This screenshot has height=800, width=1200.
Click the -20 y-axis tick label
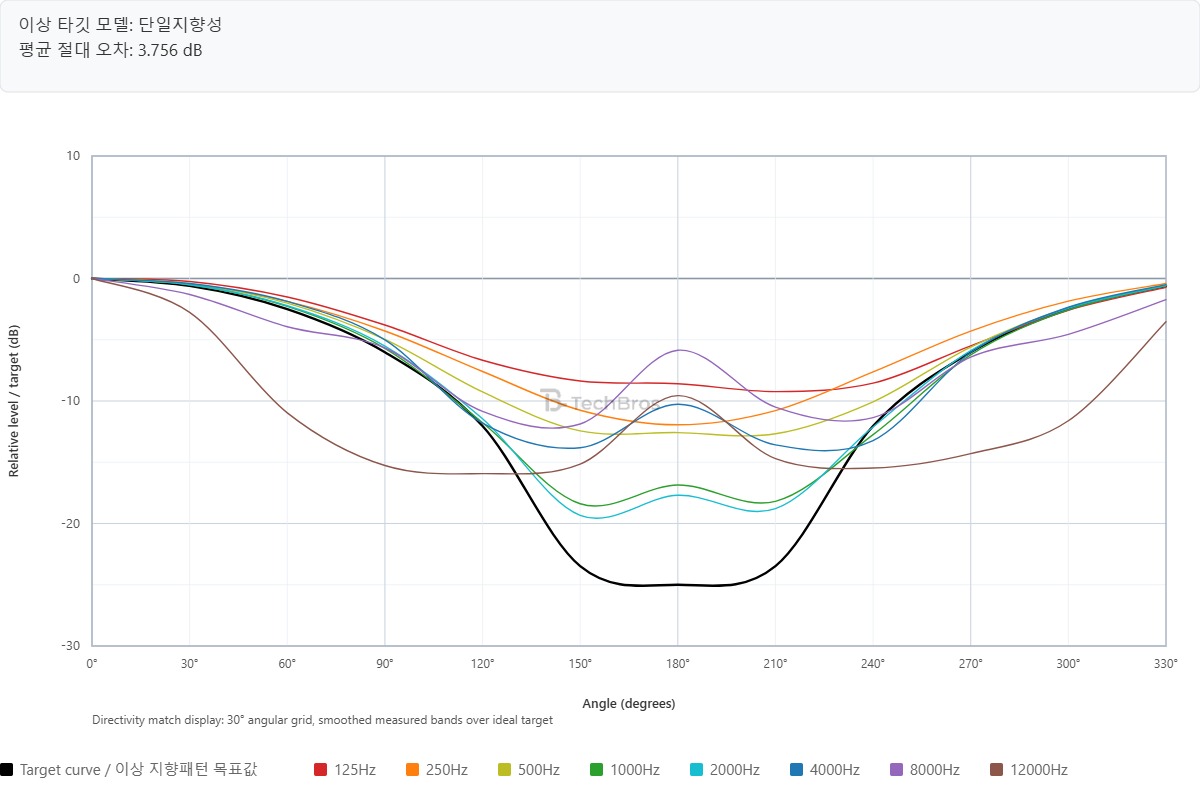73,524
